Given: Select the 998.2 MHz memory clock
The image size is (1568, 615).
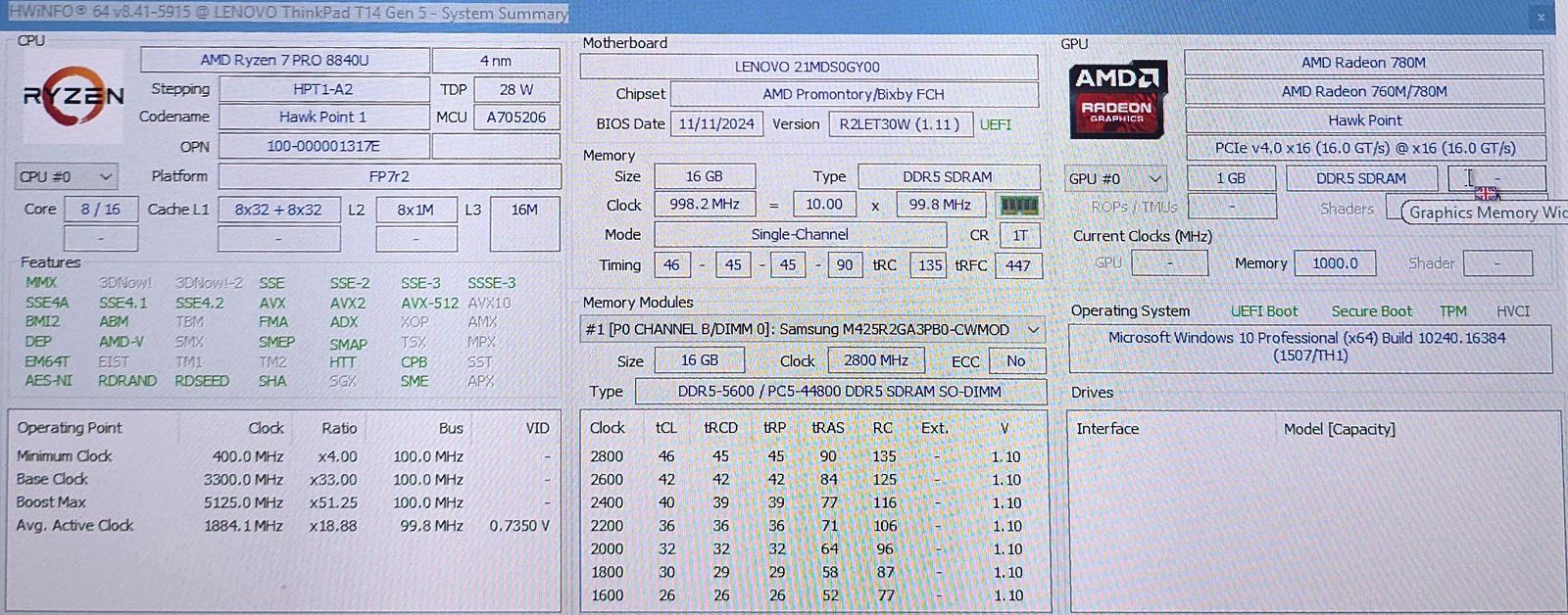Looking at the screenshot, I should tap(705, 204).
